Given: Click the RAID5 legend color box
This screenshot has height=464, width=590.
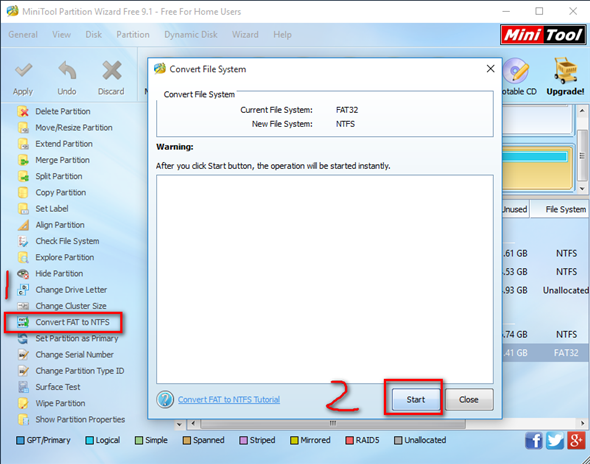Looking at the screenshot, I should (350, 440).
